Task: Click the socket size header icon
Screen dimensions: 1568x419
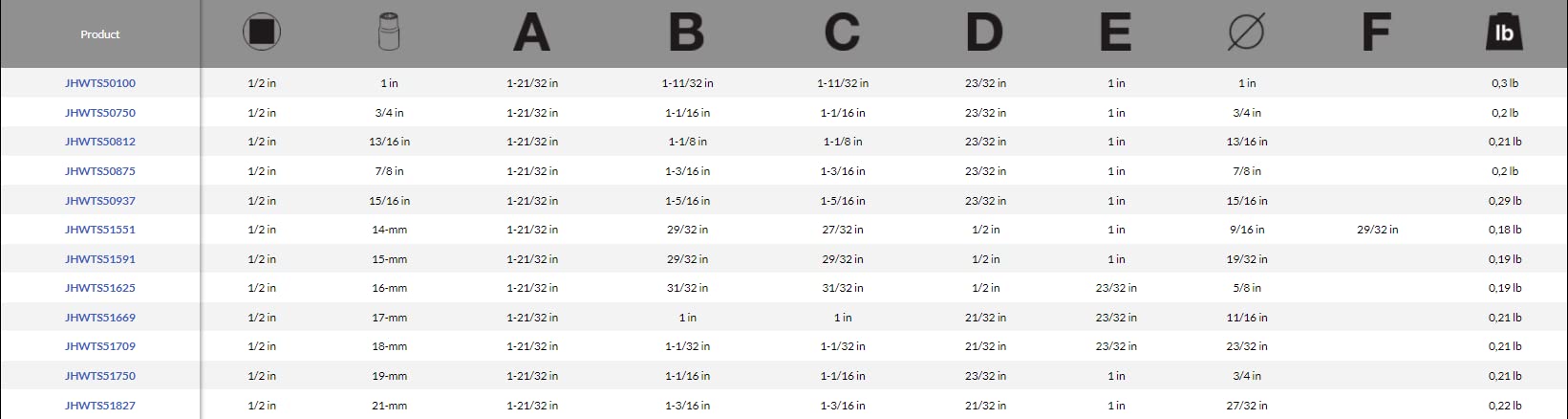Action: tap(389, 33)
